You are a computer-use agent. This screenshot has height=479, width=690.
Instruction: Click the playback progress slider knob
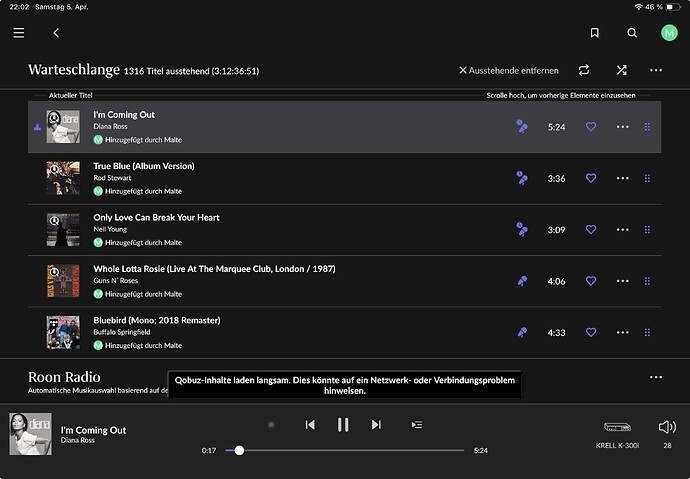tap(239, 450)
